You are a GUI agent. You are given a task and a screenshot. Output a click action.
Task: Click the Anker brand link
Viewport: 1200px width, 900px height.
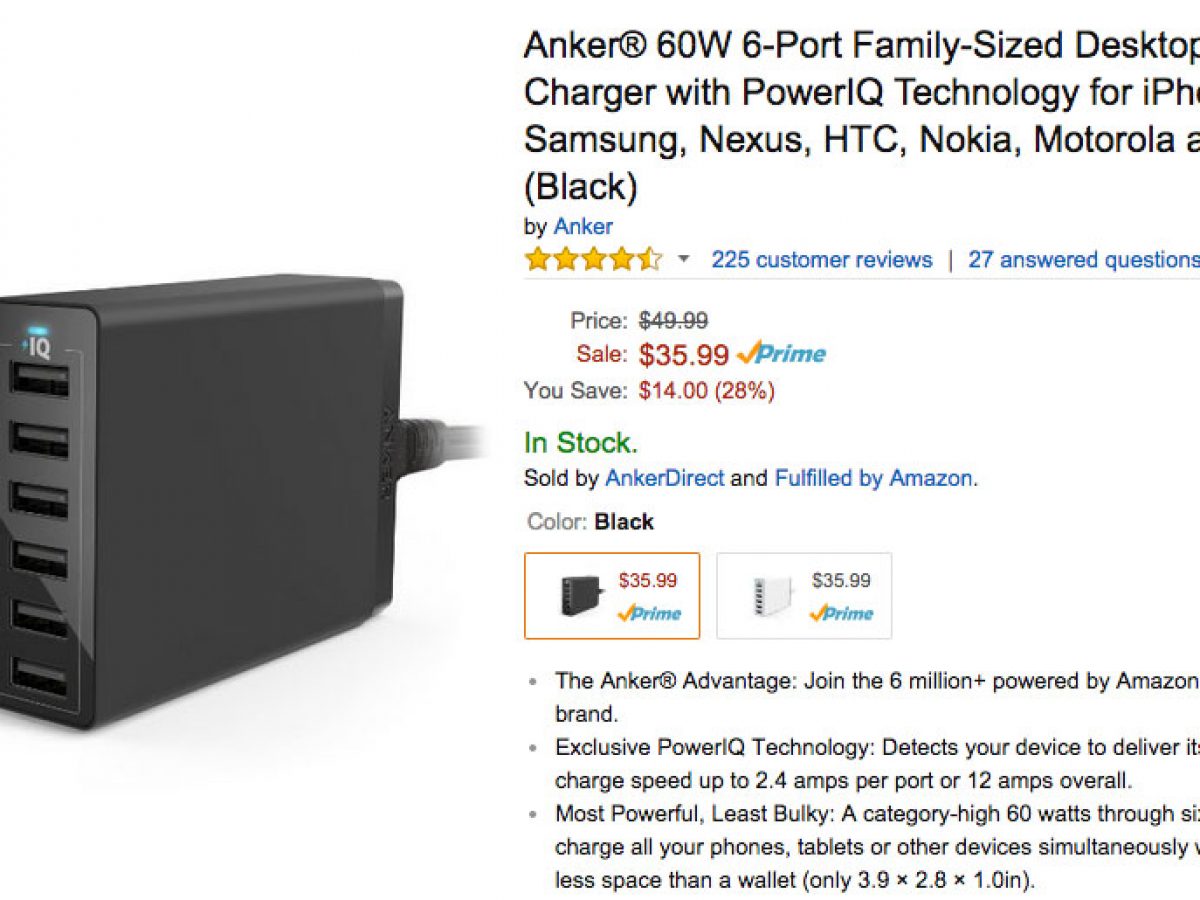[x=583, y=226]
